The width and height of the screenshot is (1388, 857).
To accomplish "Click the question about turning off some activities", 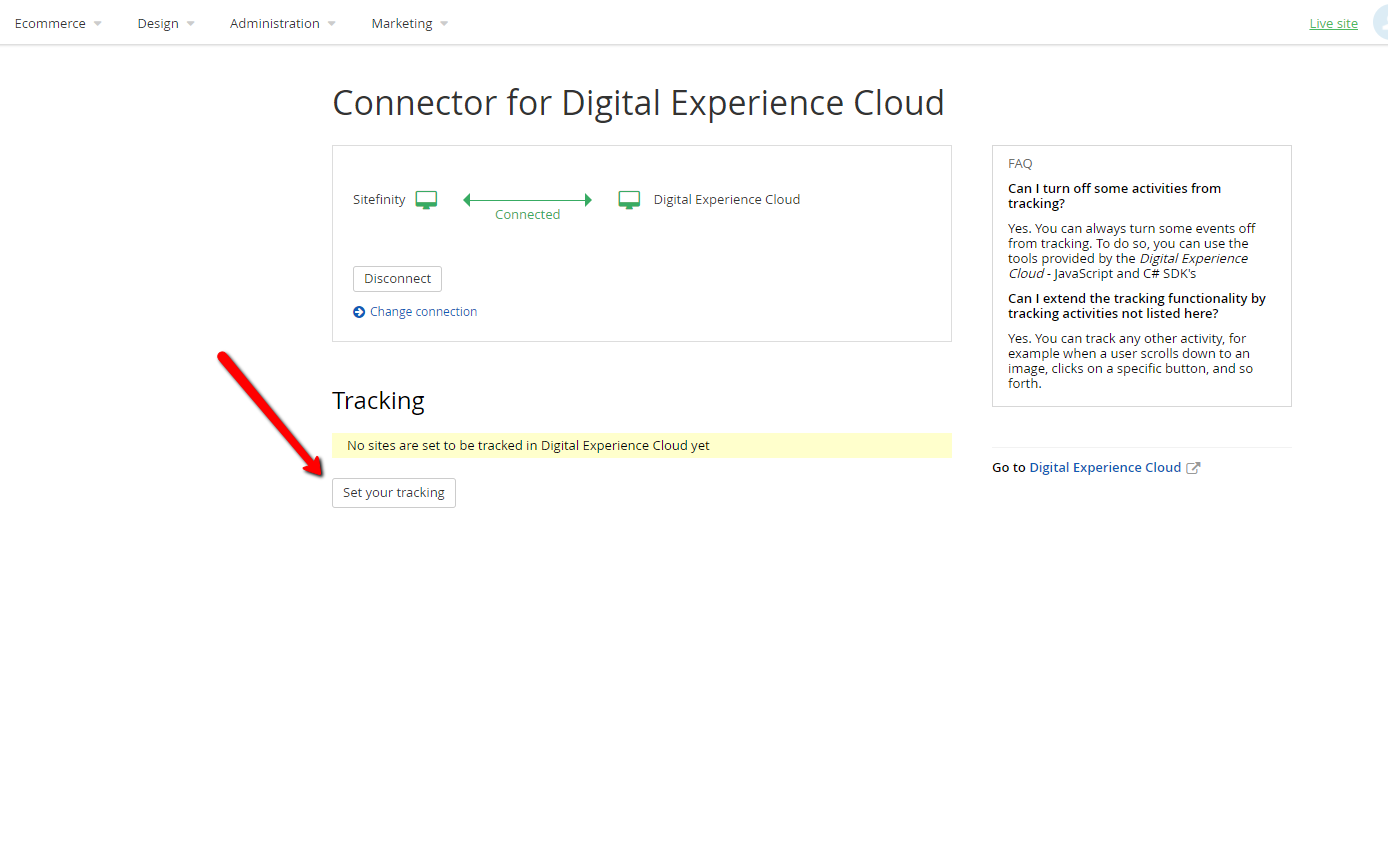I will point(1114,196).
